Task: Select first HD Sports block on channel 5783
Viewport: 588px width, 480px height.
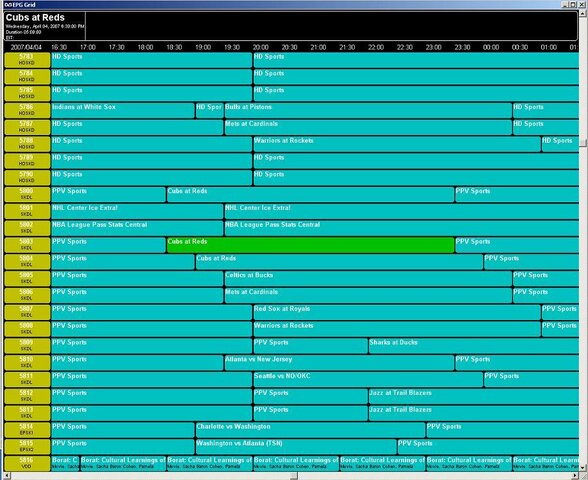Action: coord(152,60)
